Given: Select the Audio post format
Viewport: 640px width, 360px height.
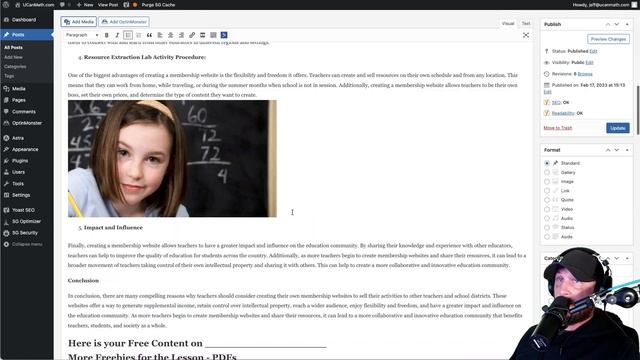Looking at the screenshot, I should click(x=547, y=218).
